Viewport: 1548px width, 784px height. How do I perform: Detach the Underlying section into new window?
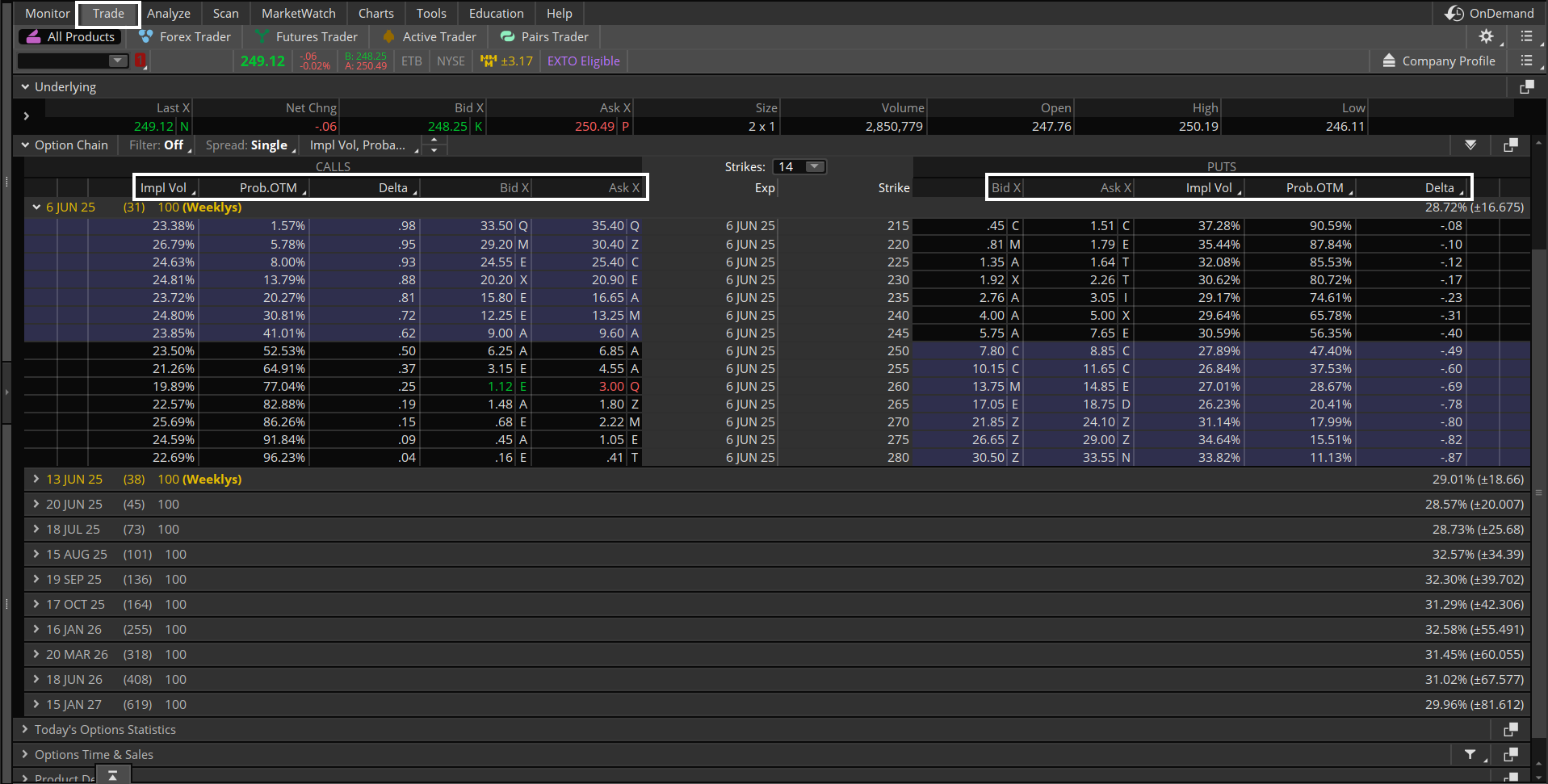pos(1526,86)
